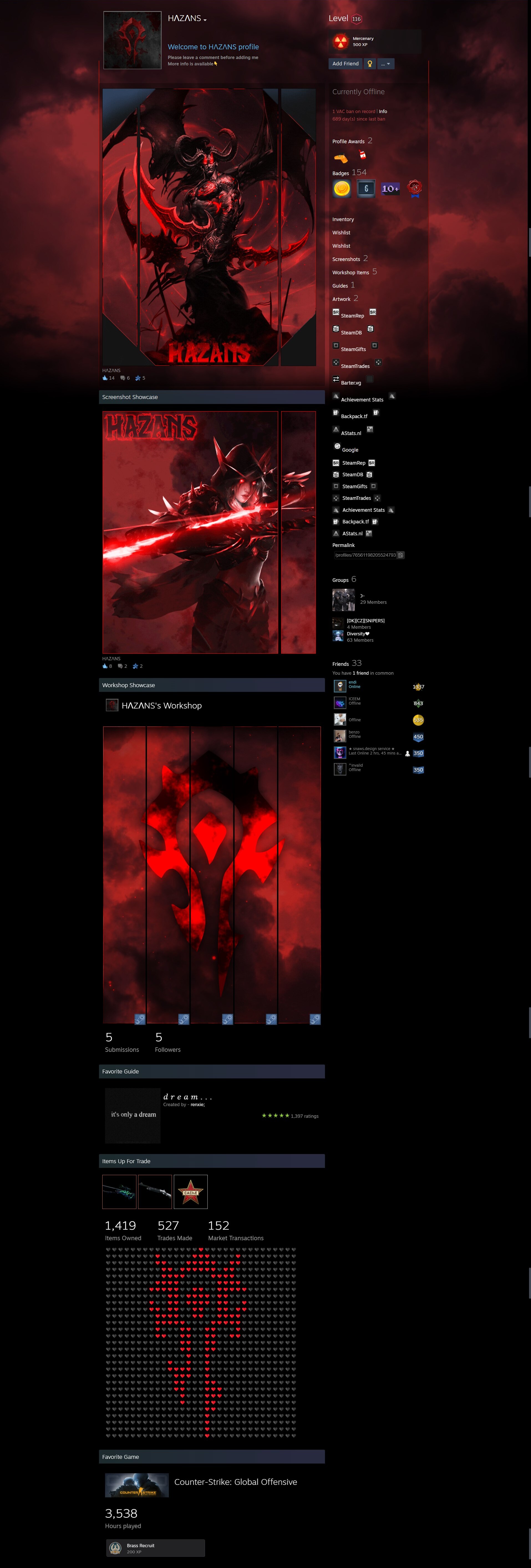
Task: Open friend endi's level 1337 badge
Action: pyautogui.click(x=418, y=687)
